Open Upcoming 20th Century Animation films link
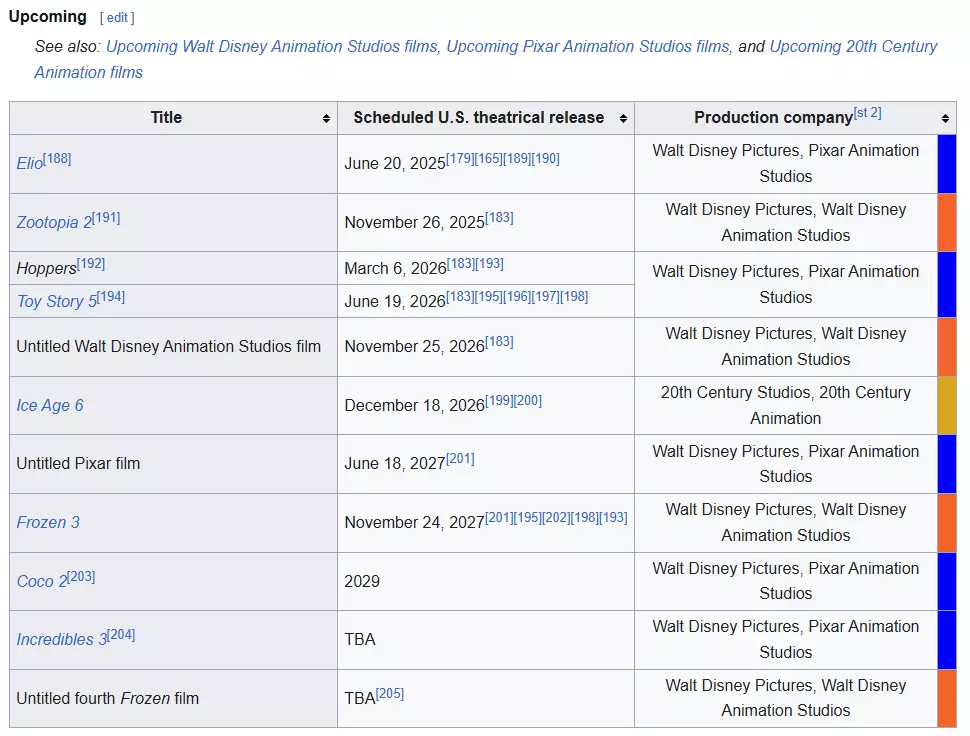970x736 pixels. coord(486,59)
